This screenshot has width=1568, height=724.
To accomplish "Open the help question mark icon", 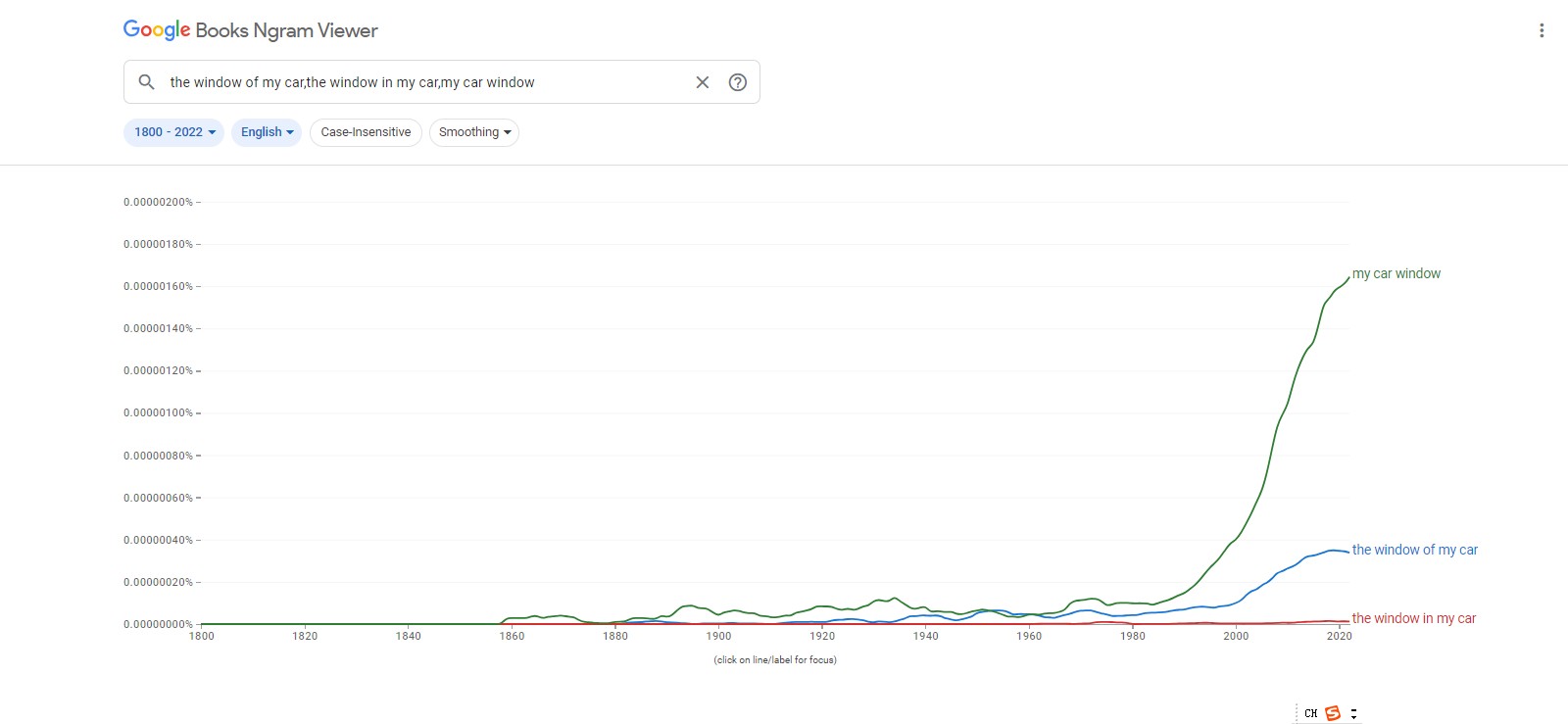I will (x=738, y=82).
